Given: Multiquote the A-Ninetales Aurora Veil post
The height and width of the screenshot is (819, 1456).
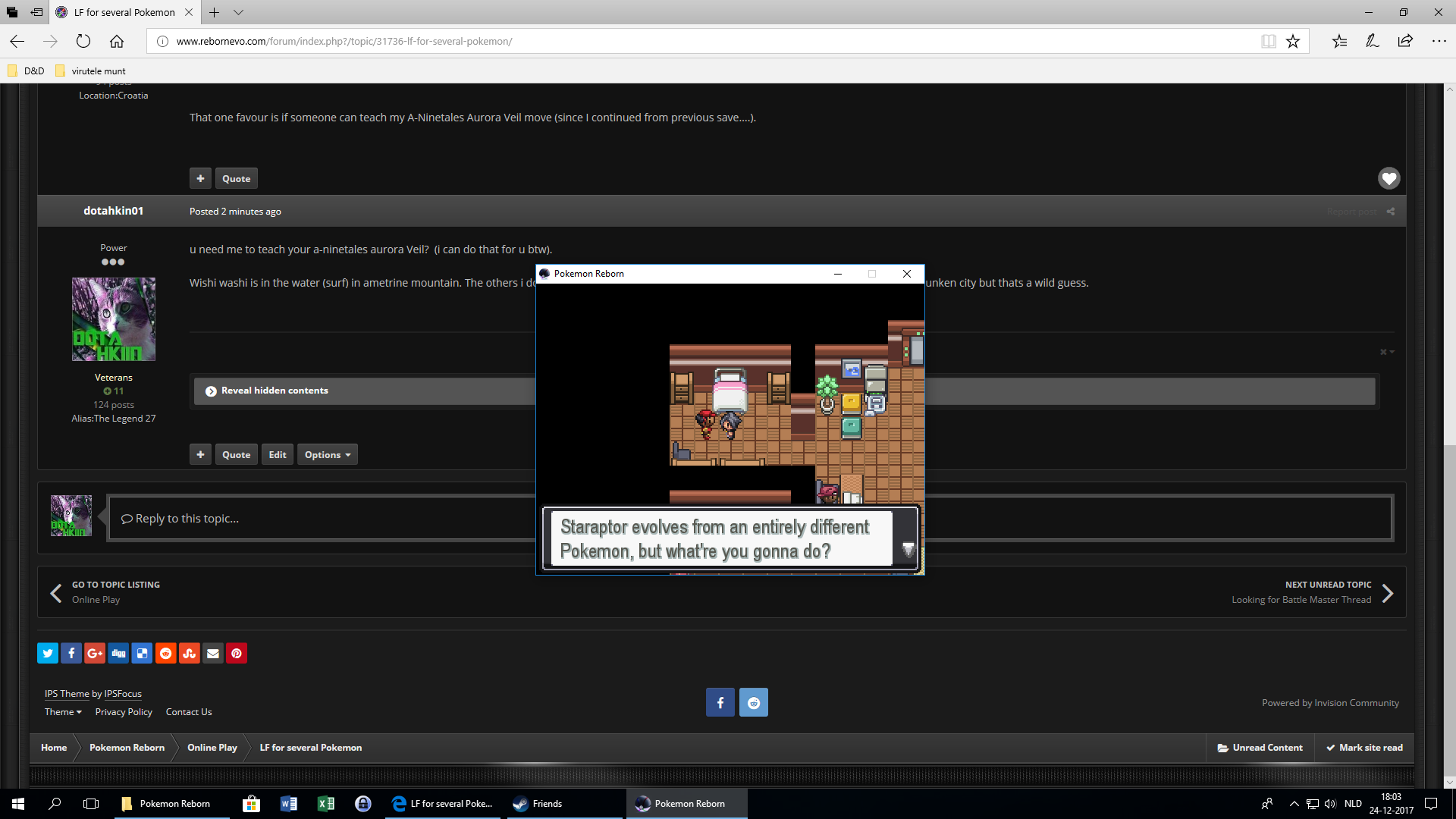Looking at the screenshot, I should (x=200, y=178).
